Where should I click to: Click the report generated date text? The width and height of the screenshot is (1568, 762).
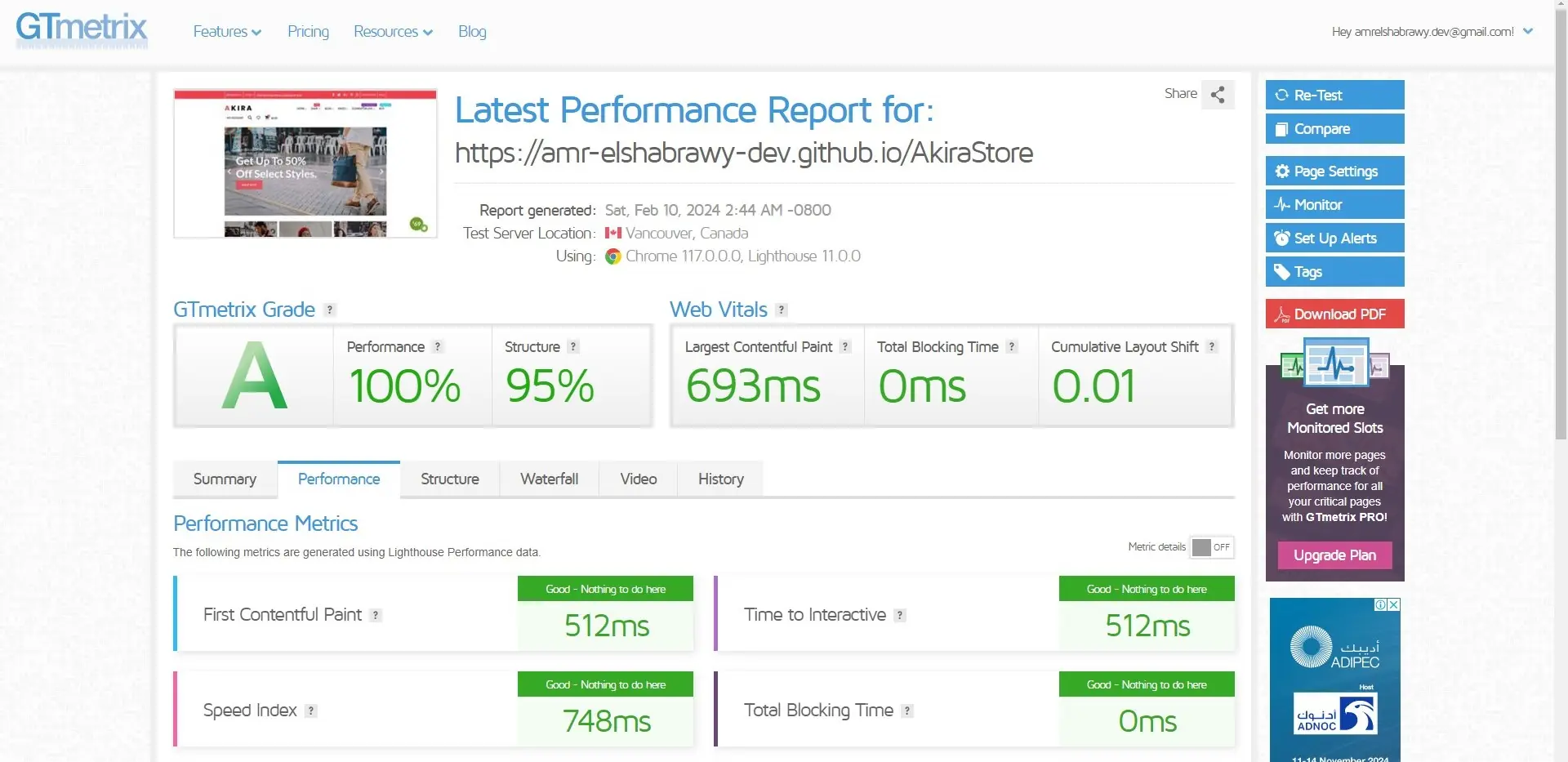(x=718, y=210)
